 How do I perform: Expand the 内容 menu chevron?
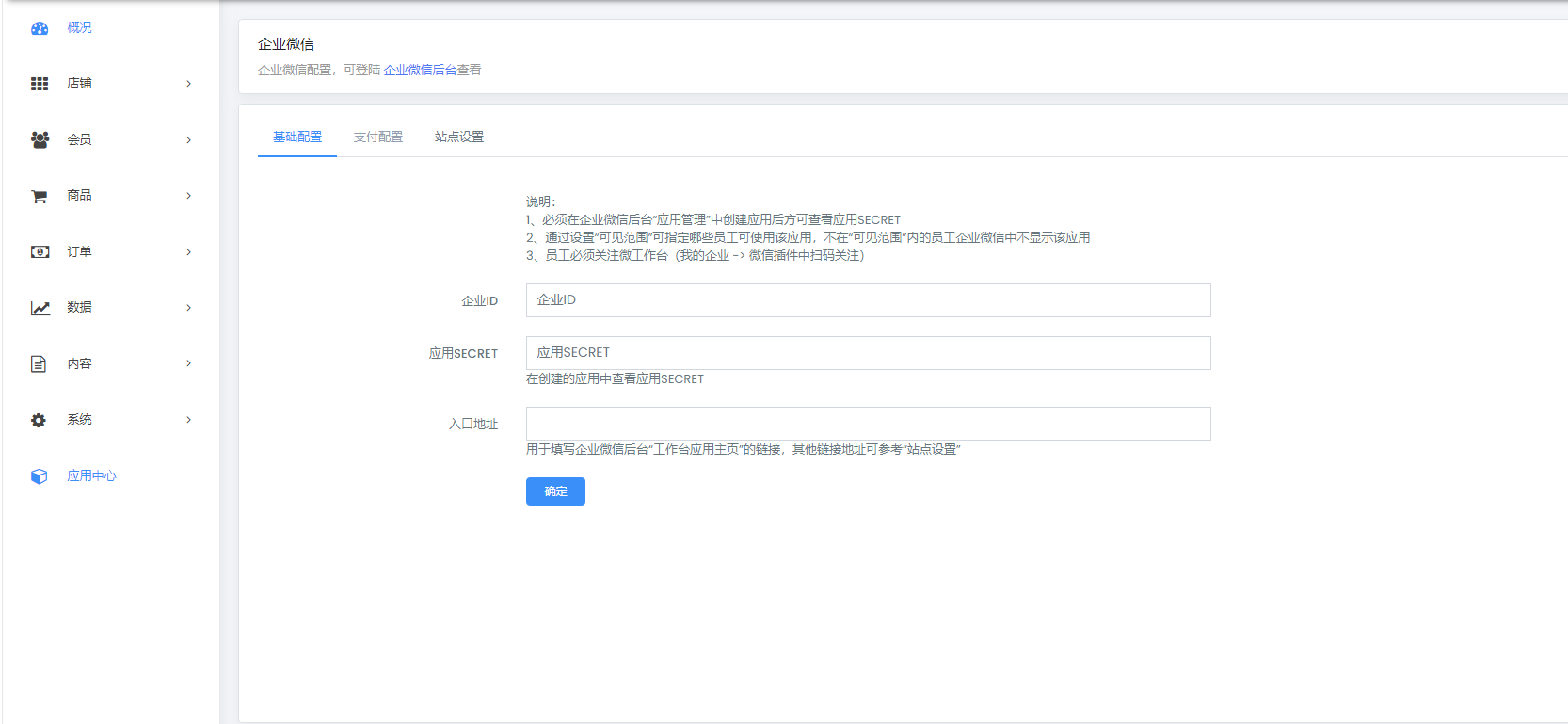coord(188,363)
